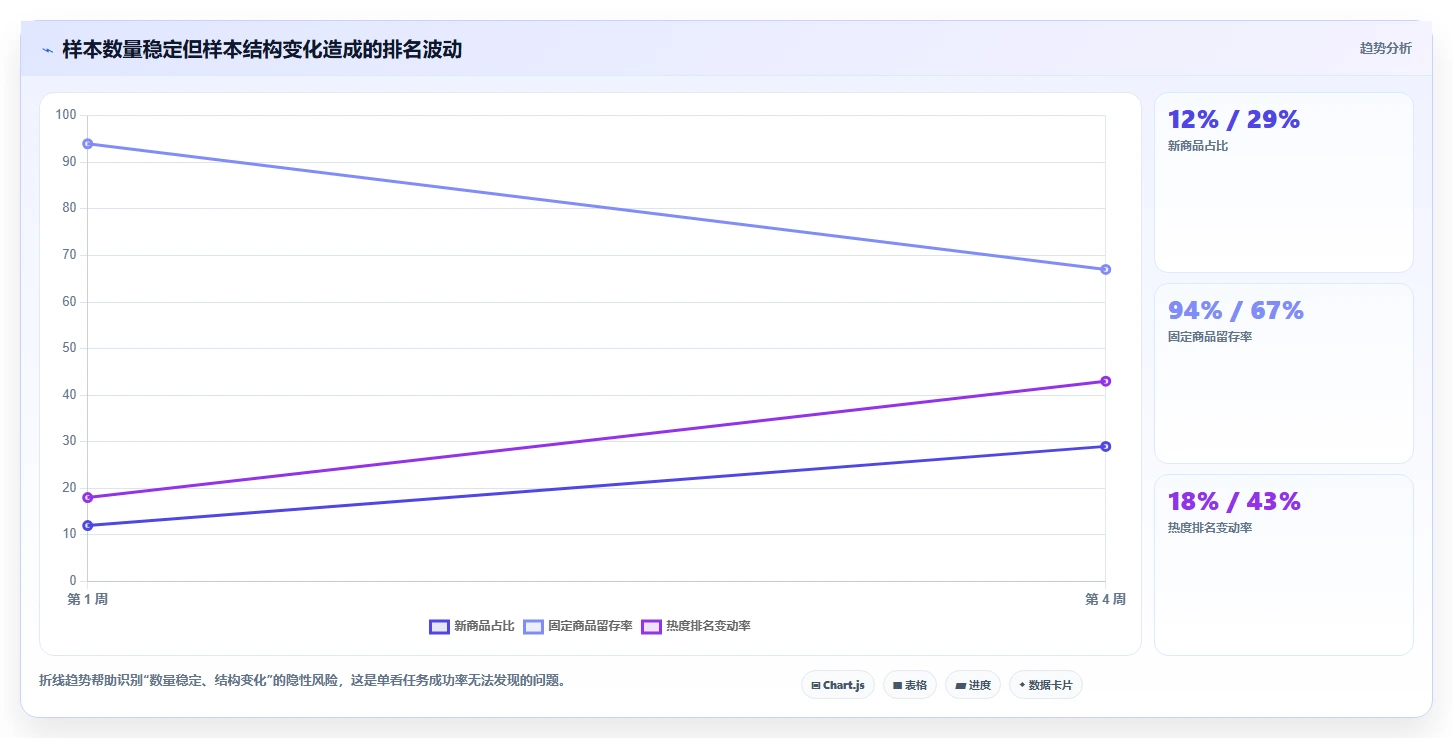Click the 12% / 29% value card
The width and height of the screenshot is (1453, 738).
coord(1284,182)
